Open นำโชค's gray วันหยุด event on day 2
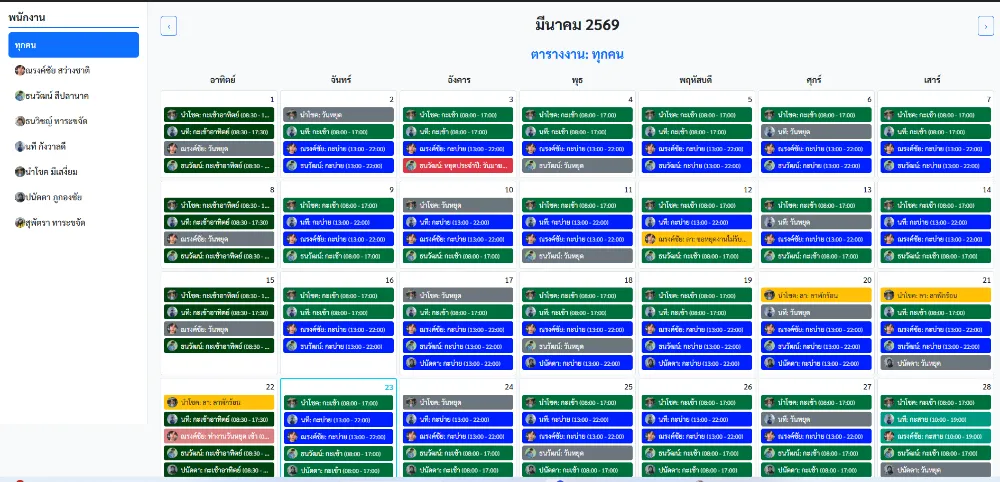 coord(339,115)
